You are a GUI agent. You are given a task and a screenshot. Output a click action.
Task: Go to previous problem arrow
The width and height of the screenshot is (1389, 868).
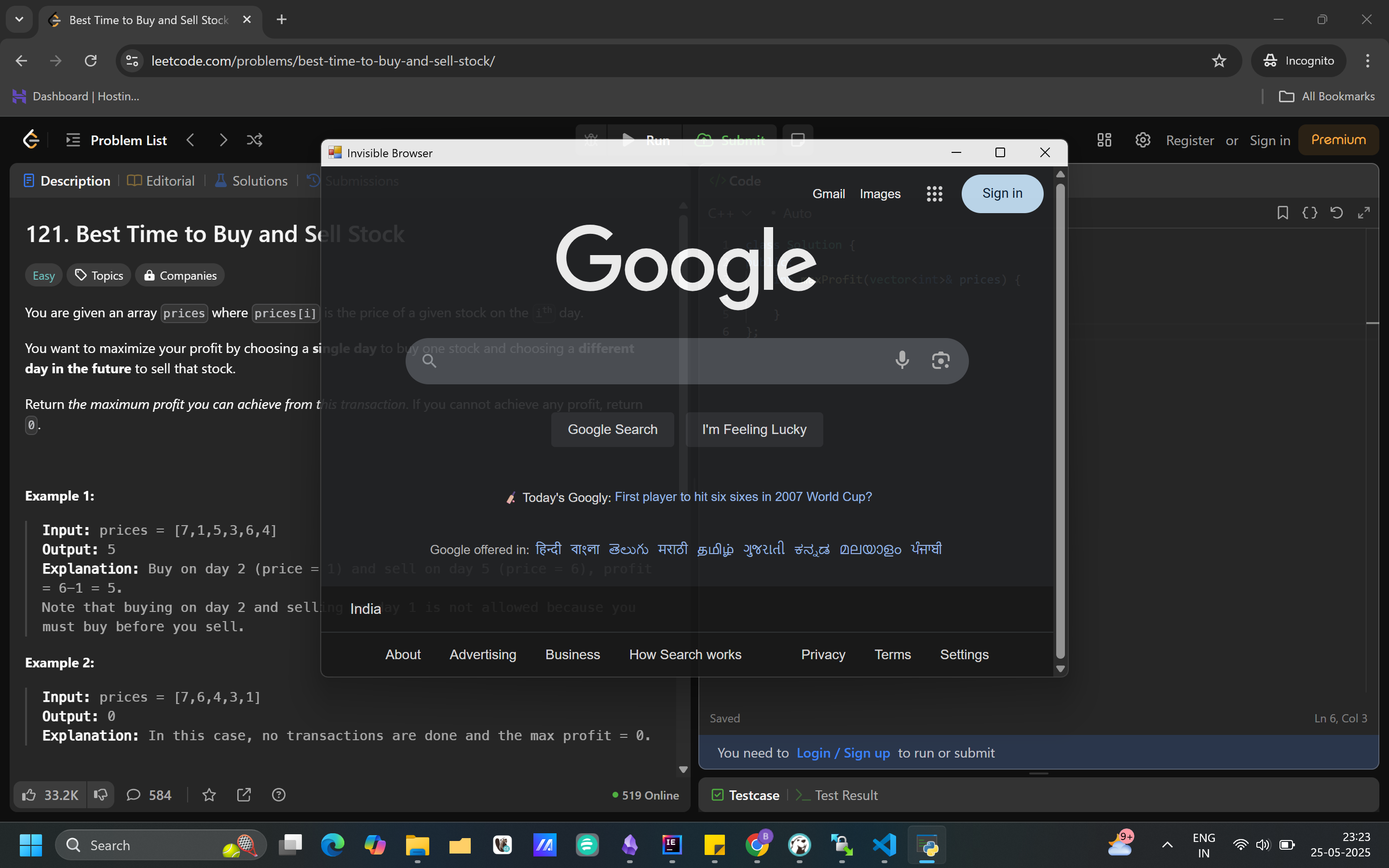[191, 140]
